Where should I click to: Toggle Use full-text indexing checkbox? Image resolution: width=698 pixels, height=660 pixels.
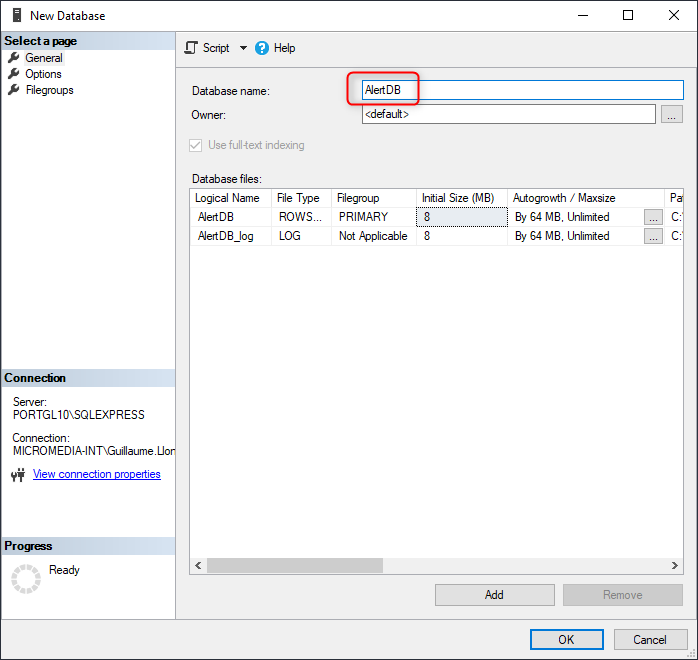pos(196,145)
